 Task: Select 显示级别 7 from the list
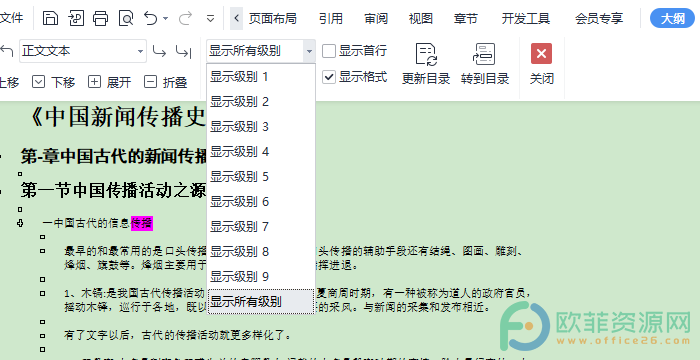[261, 227]
